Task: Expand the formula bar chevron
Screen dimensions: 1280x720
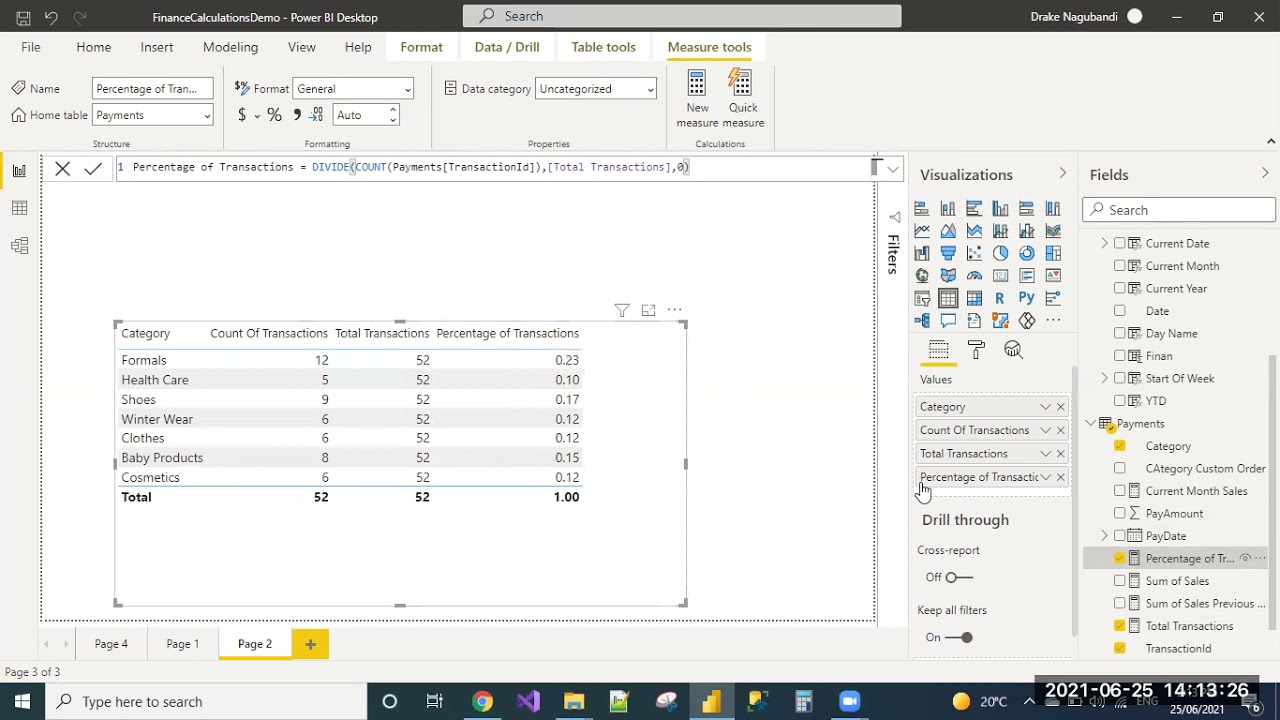Action: pyautogui.click(x=893, y=169)
